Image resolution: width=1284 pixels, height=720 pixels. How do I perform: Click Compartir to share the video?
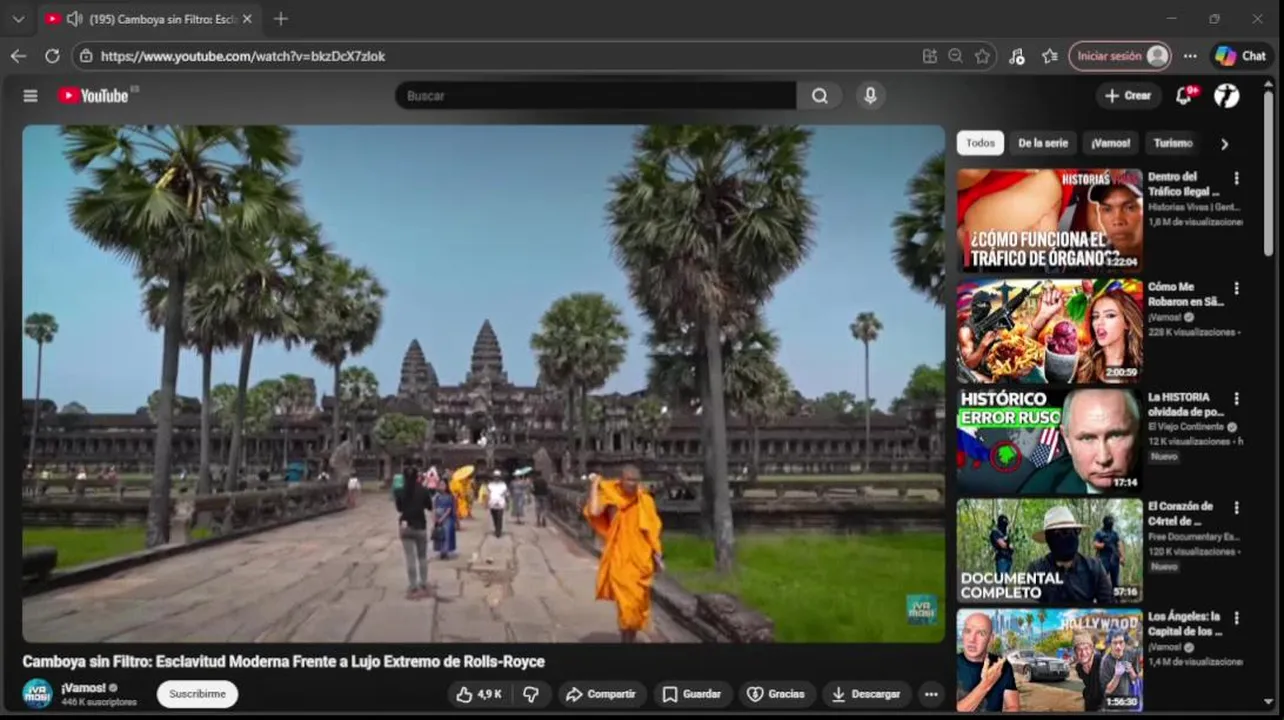(x=599, y=694)
